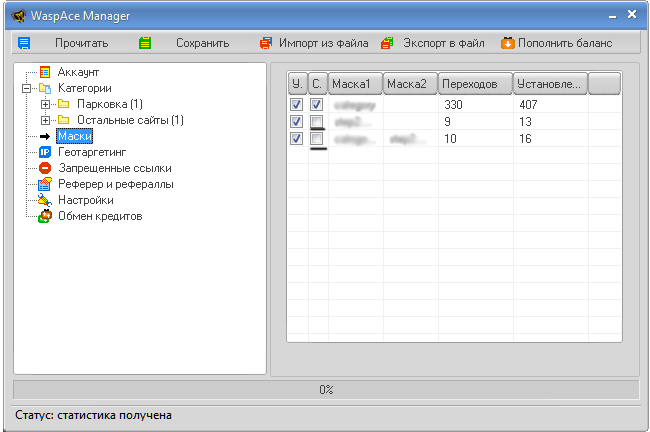
Task: Click the Прочитать toolbar icon
Action: [24, 43]
